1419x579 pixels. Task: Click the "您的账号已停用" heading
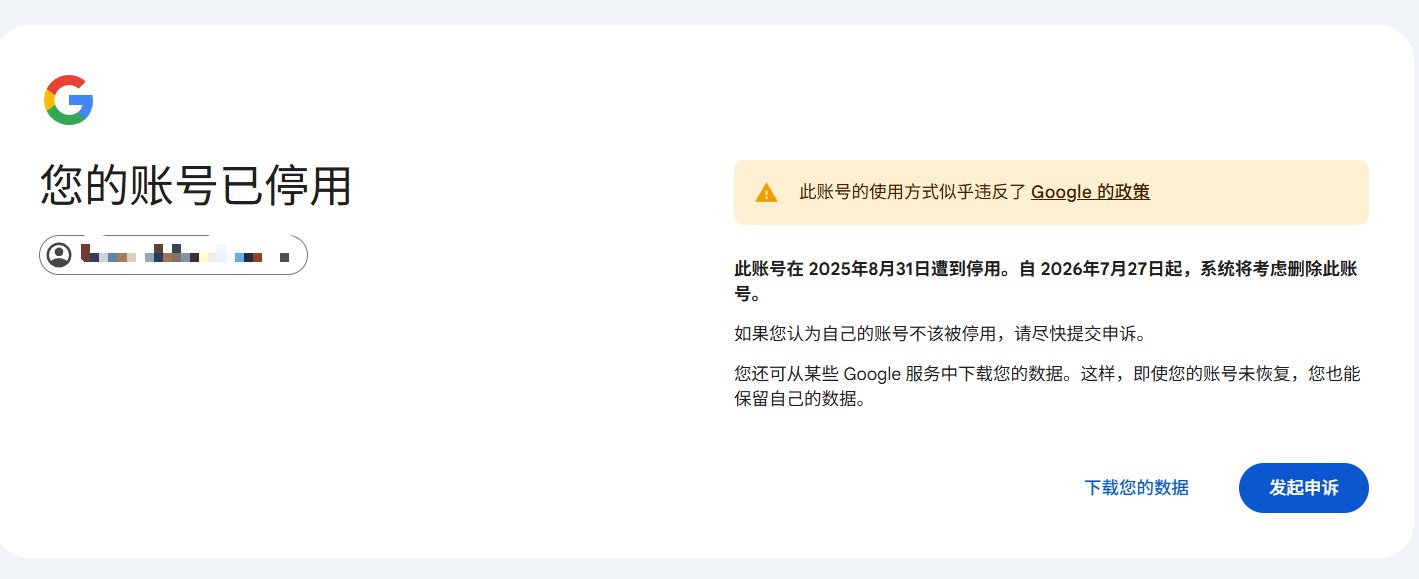[x=196, y=186]
